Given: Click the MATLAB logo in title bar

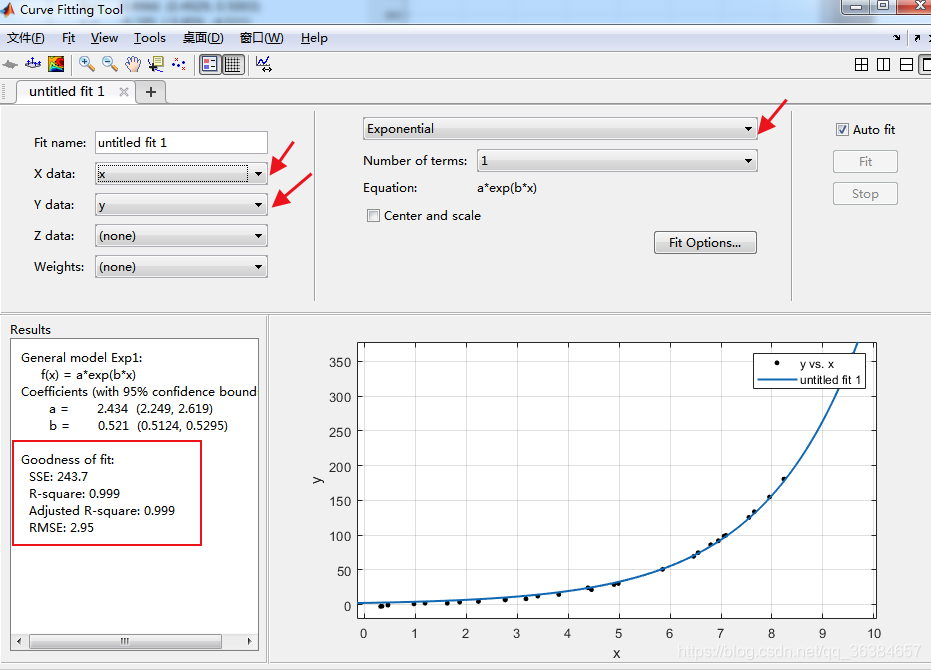Looking at the screenshot, I should pos(8,9).
